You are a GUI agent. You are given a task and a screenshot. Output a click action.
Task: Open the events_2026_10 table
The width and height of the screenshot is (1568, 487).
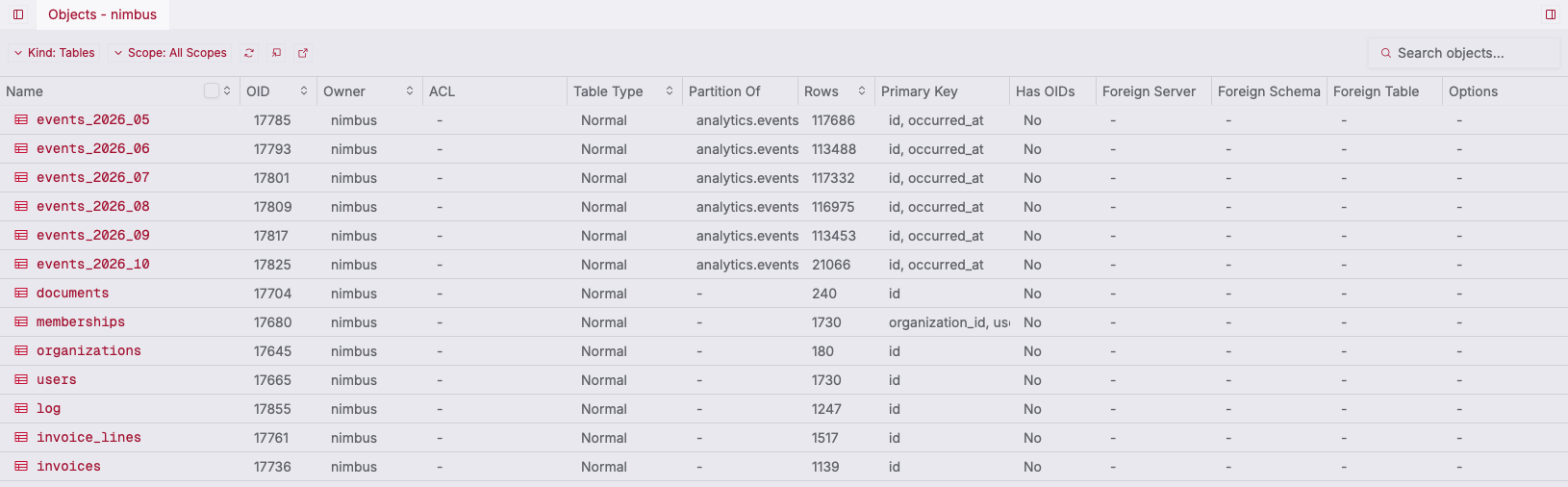tap(93, 265)
